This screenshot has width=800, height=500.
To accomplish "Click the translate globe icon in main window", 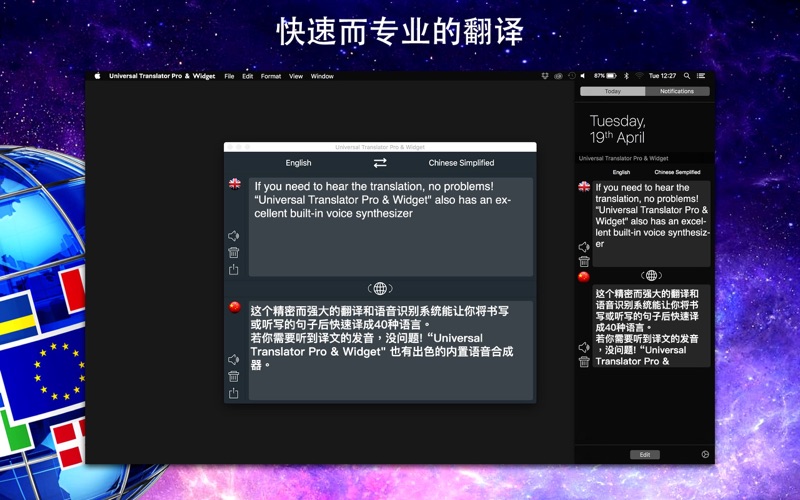I will pyautogui.click(x=380, y=288).
